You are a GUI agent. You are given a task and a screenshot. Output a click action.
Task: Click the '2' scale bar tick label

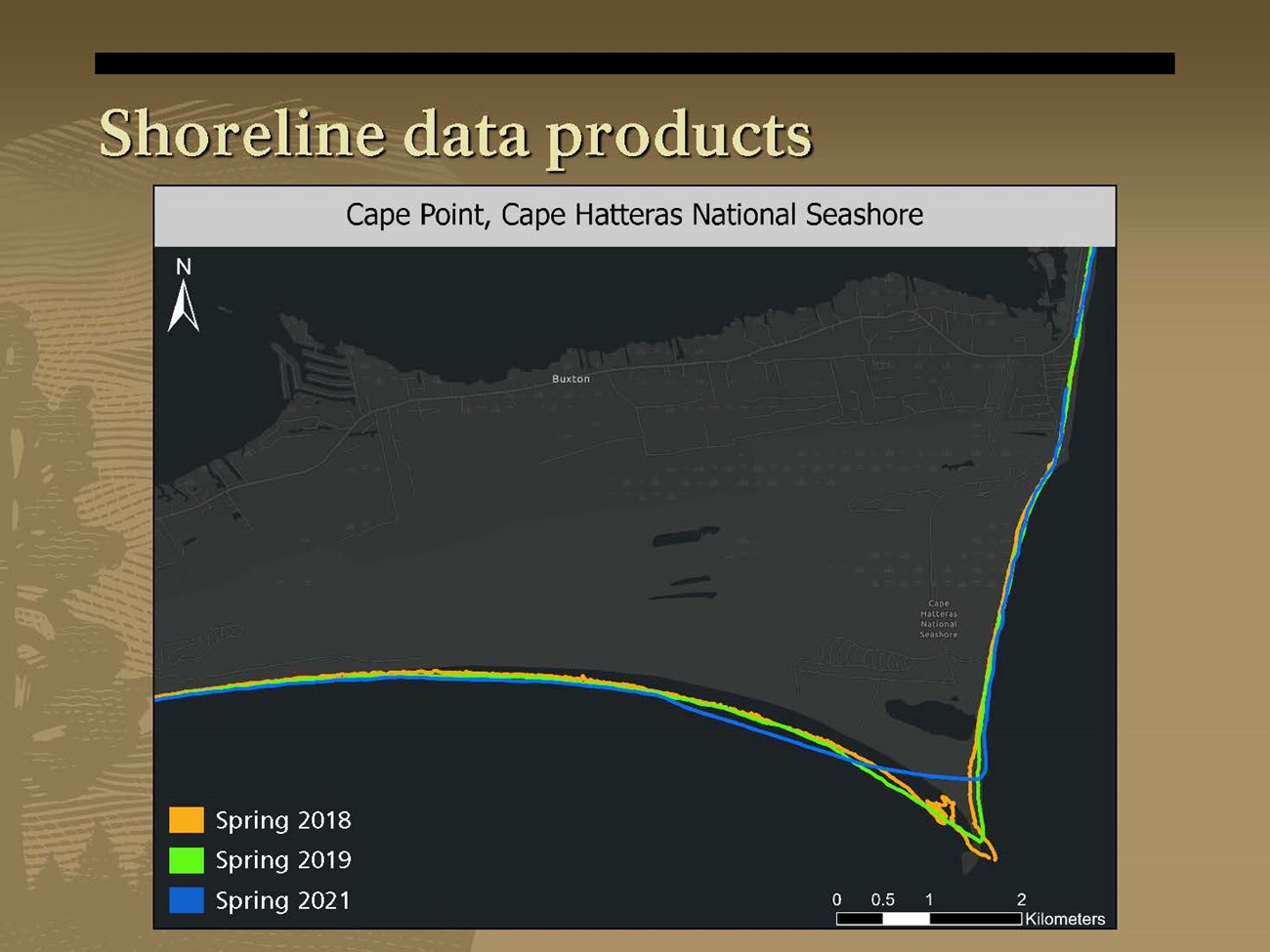coord(1022,900)
